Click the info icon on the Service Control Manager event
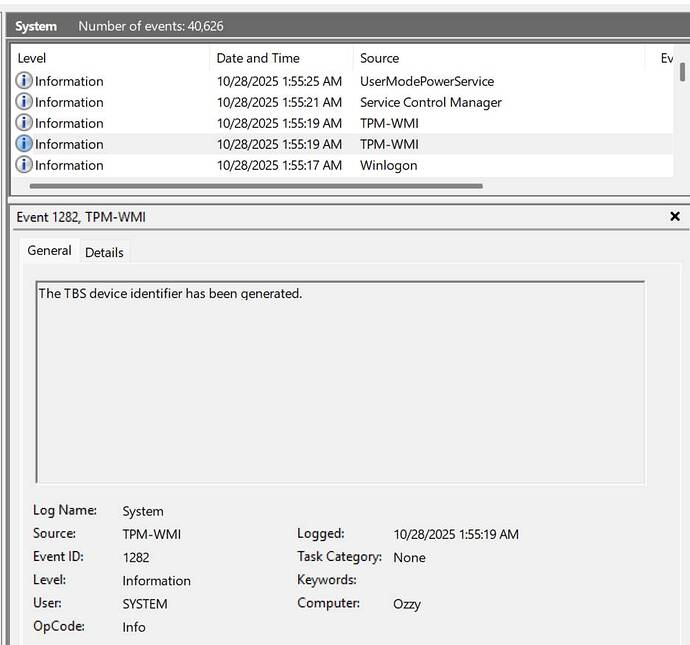Image resolution: width=690 pixels, height=645 pixels. point(24,102)
